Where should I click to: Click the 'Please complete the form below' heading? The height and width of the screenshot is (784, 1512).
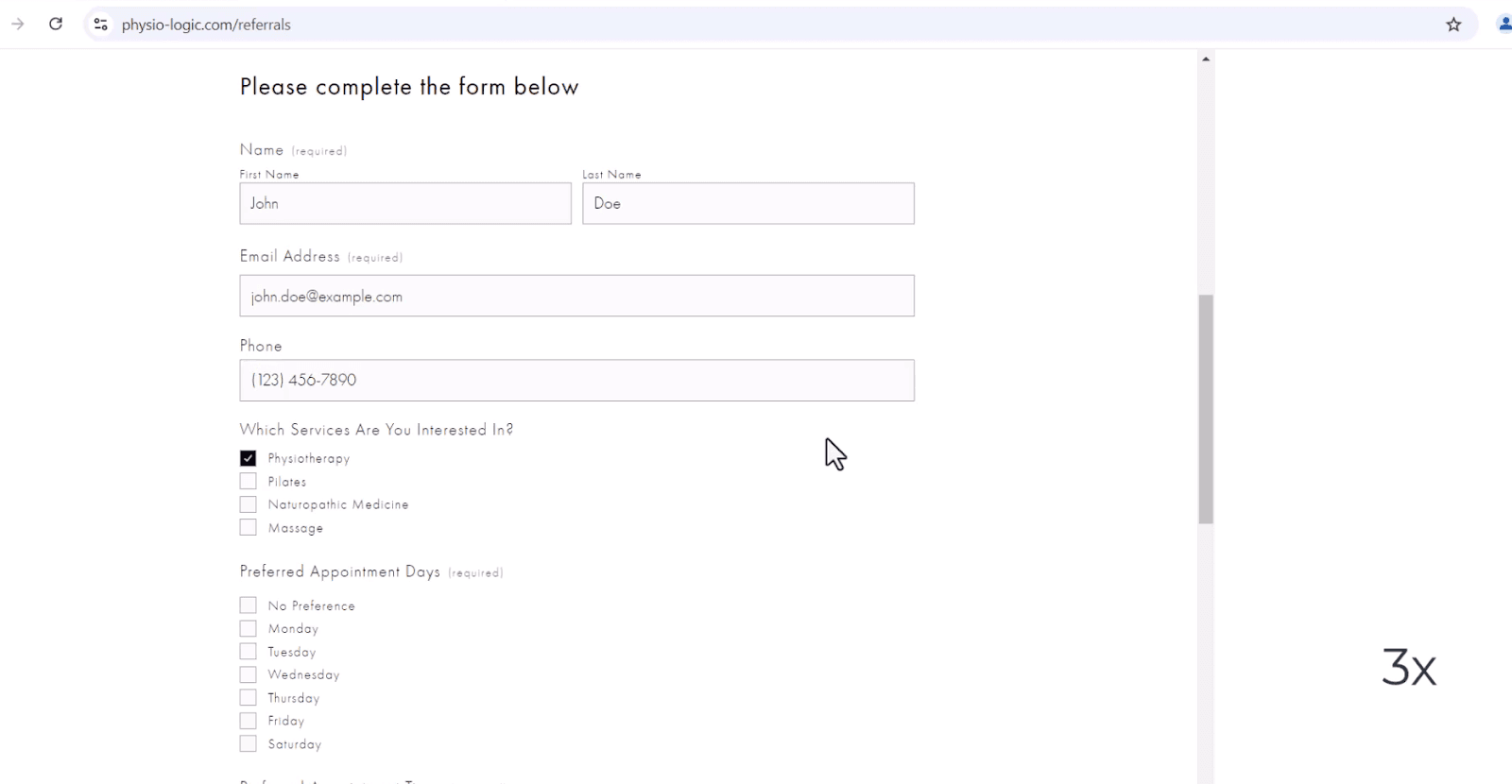[x=409, y=87]
